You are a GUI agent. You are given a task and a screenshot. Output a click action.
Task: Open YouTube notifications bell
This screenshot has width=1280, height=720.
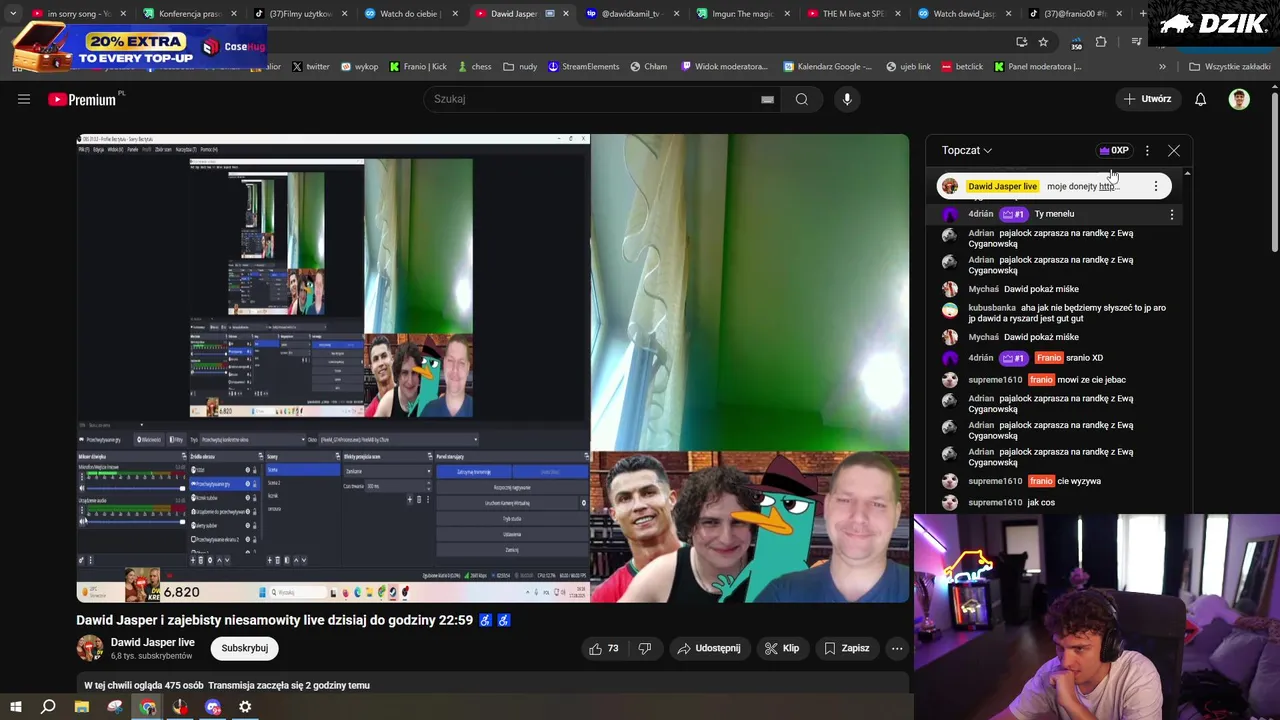pos(1200,99)
